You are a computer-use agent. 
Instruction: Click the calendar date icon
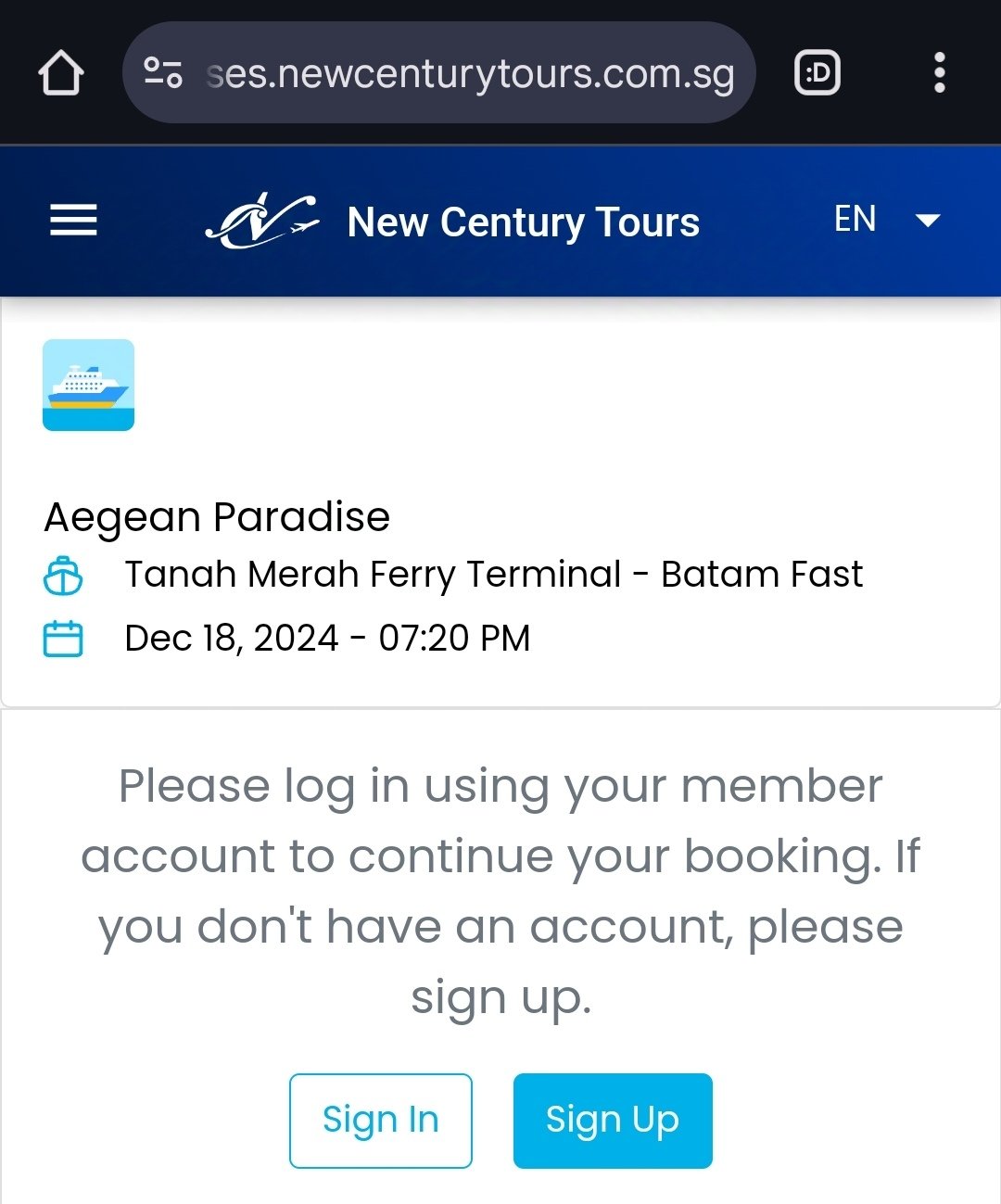click(63, 639)
